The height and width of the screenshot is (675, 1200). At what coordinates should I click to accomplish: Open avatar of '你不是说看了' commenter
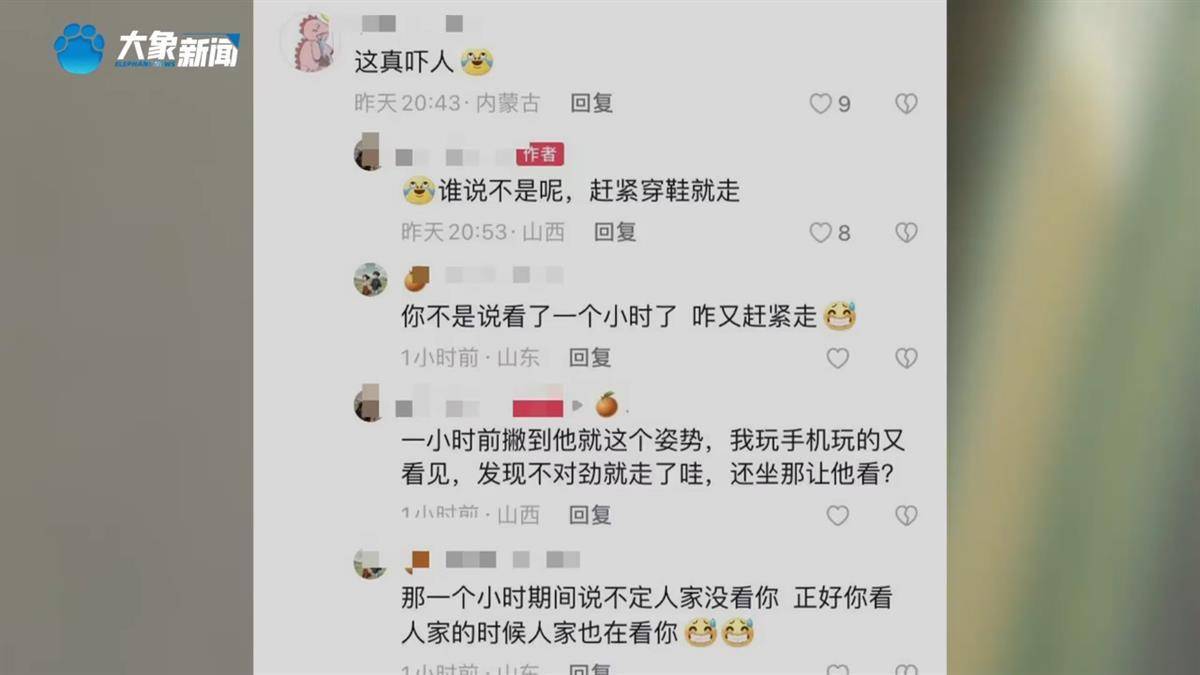point(370,279)
